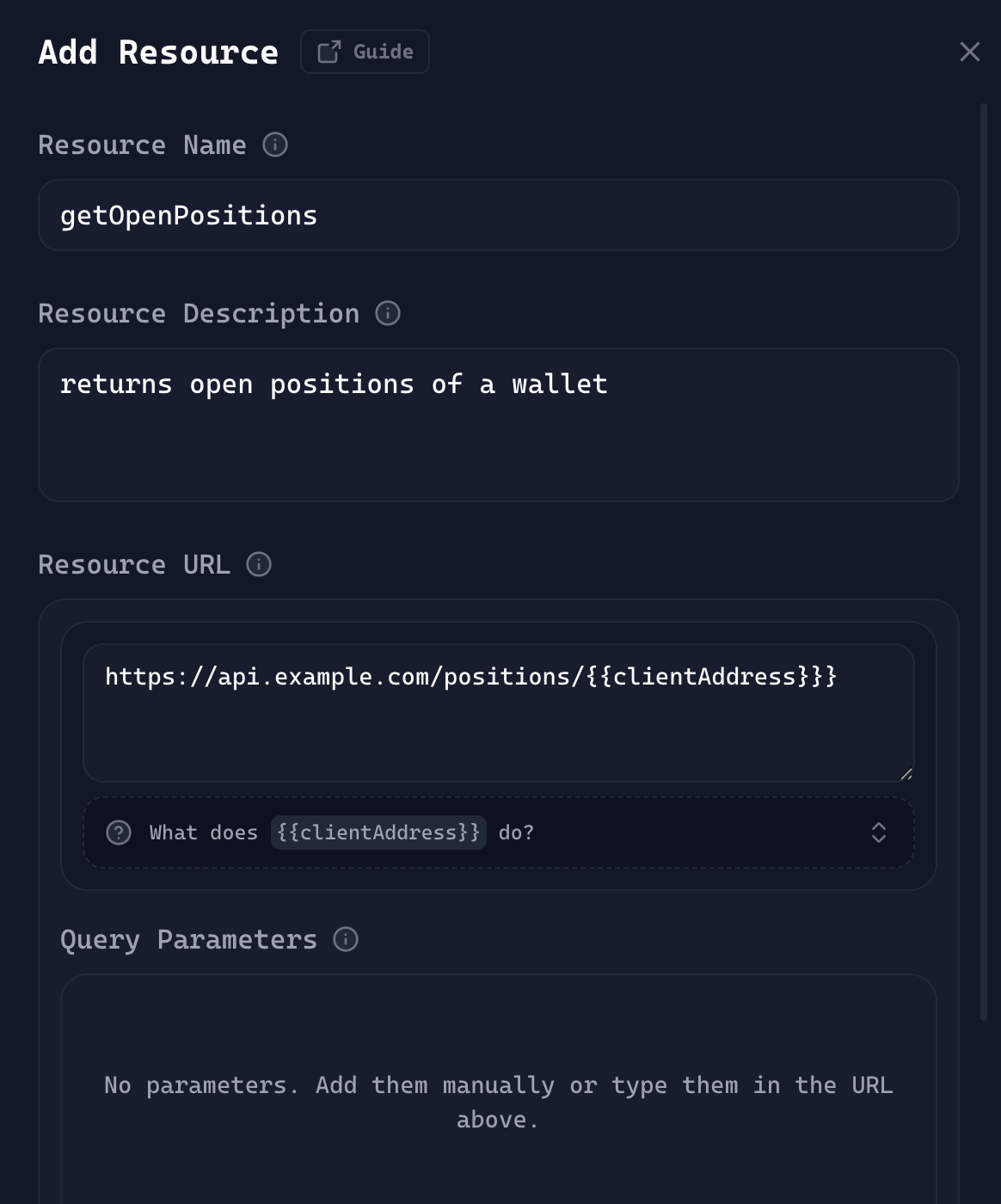The image size is (1001, 1204).
Task: Close the Add Resource dialog
Action: [x=969, y=52]
